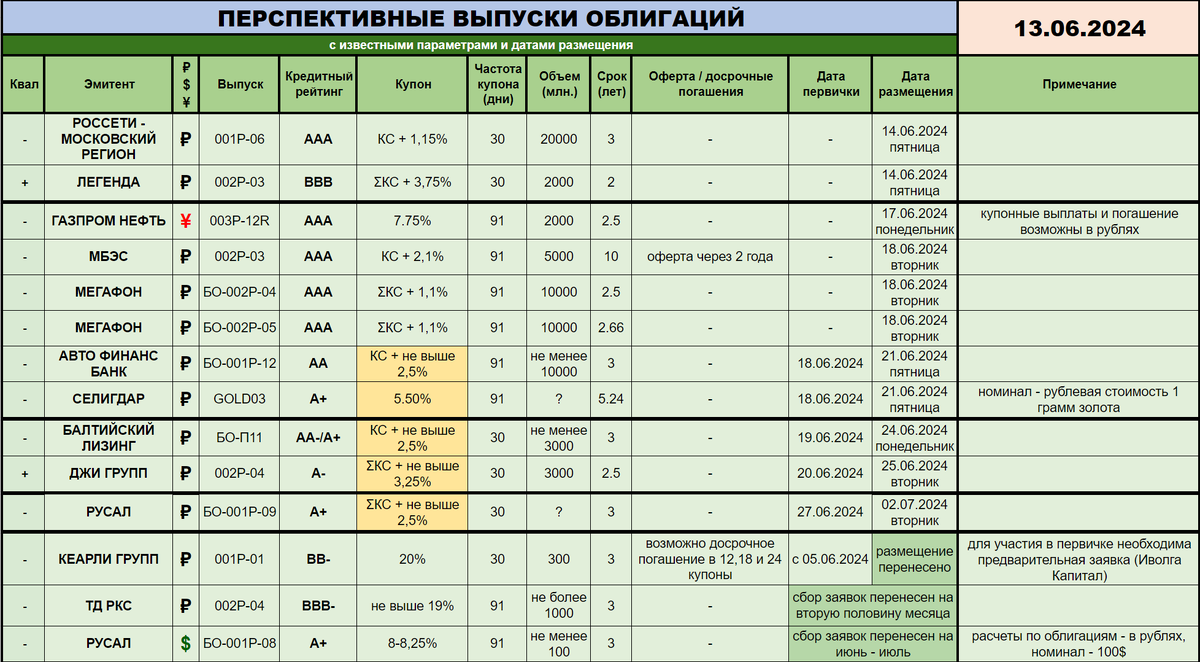Select the Примечание column header

[x=1079, y=84]
